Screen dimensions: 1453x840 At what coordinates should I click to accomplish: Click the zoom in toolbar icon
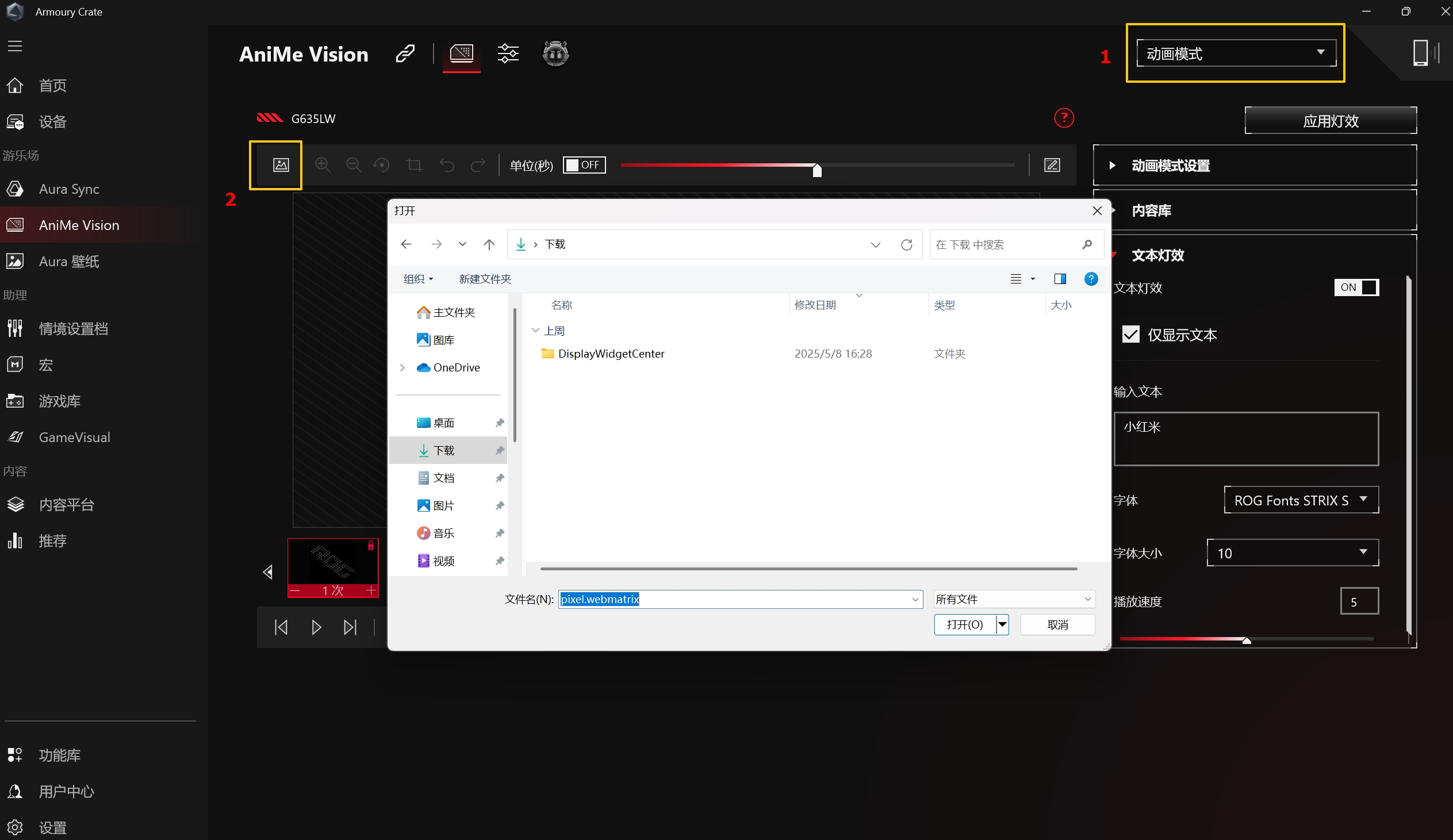click(x=323, y=165)
